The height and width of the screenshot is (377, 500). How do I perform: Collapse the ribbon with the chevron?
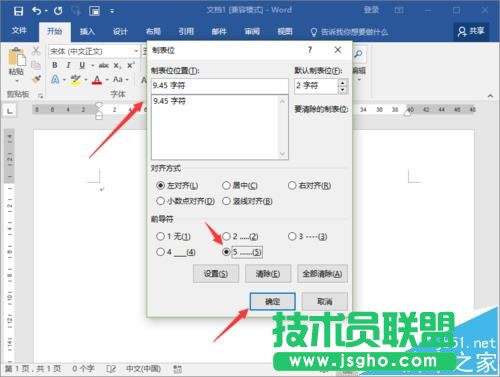(x=490, y=96)
